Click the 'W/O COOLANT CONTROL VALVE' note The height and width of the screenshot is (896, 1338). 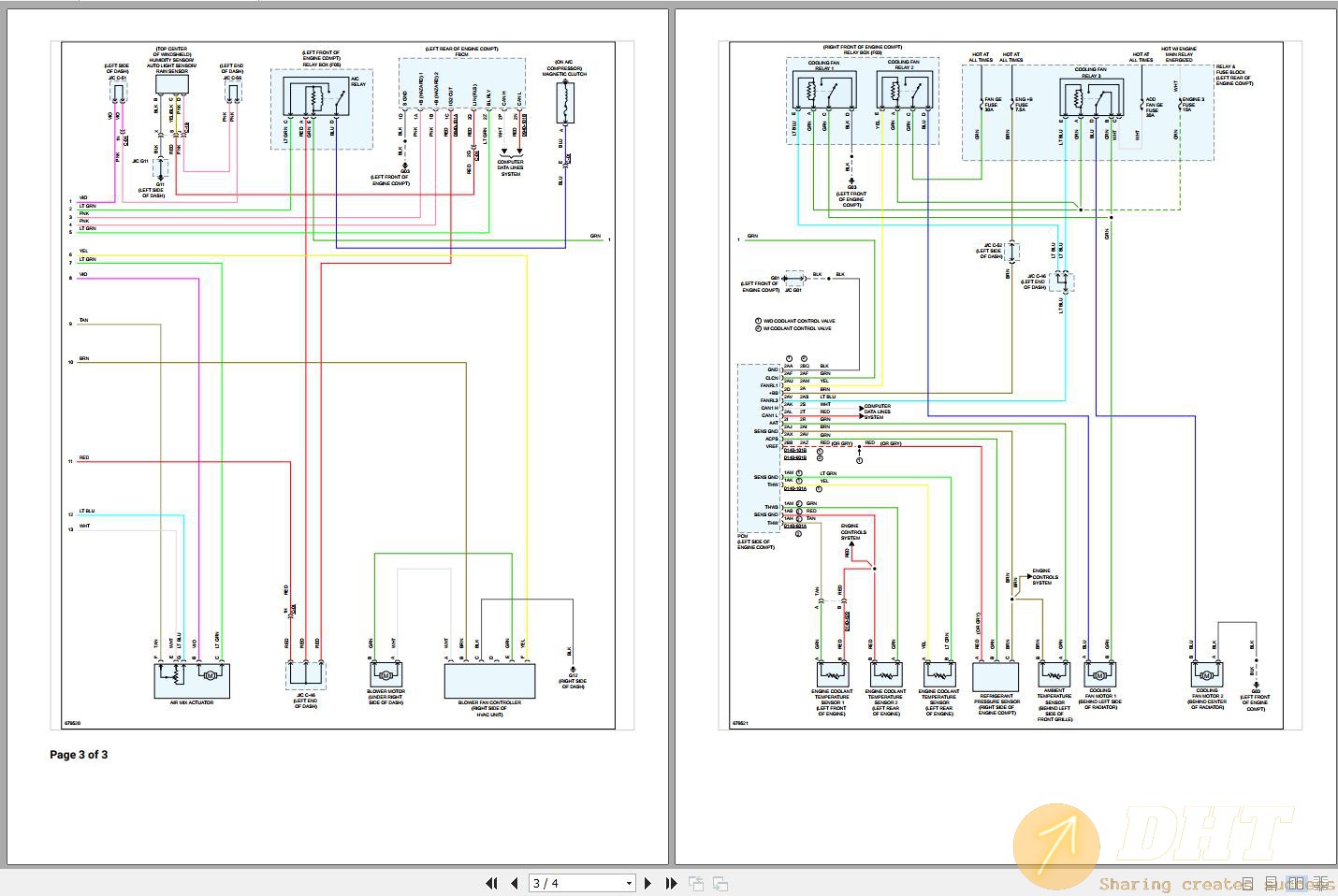[798, 321]
